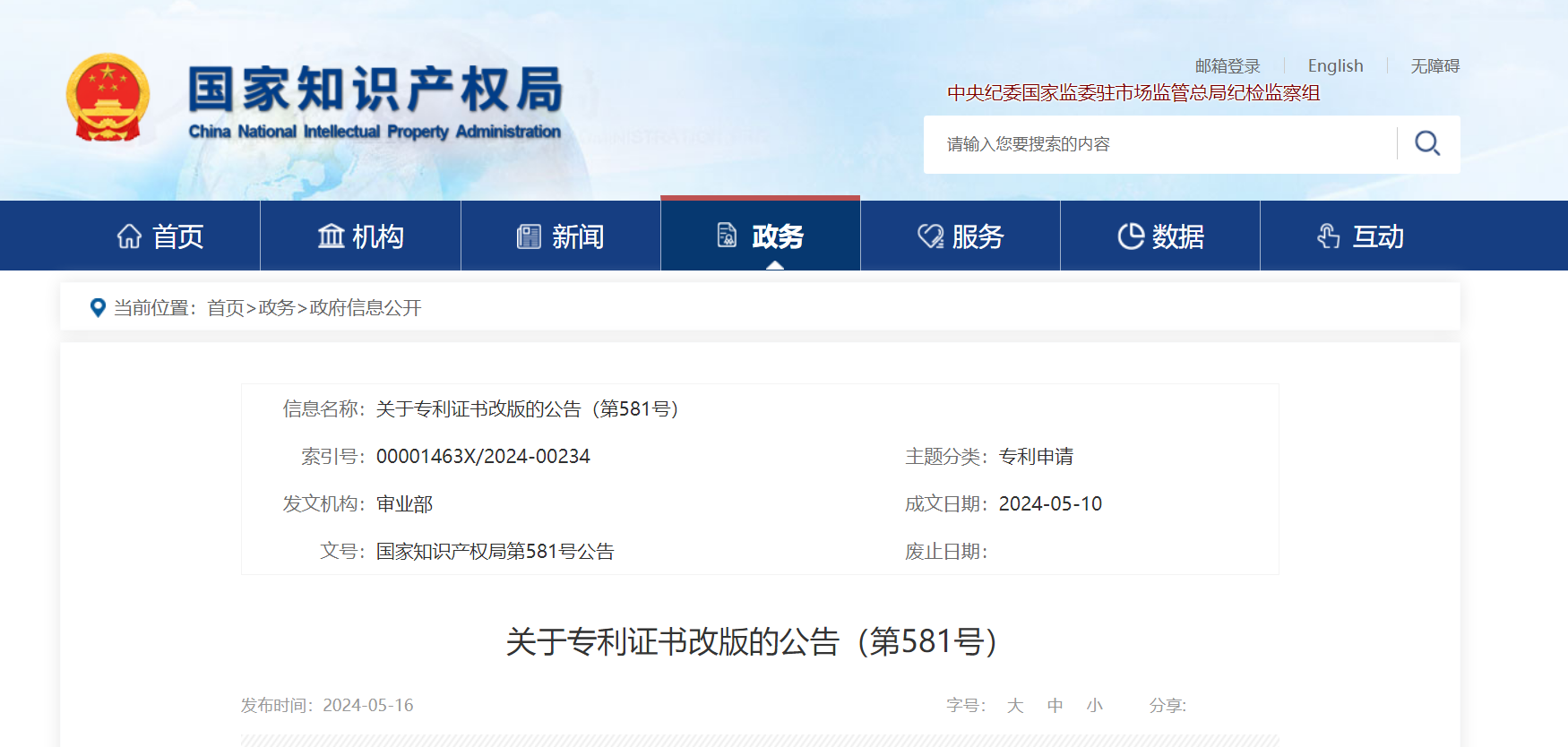This screenshot has height=747, width=1568.
Task: Open the 中央纪委国家监委 inspection group link
Action: (1133, 93)
